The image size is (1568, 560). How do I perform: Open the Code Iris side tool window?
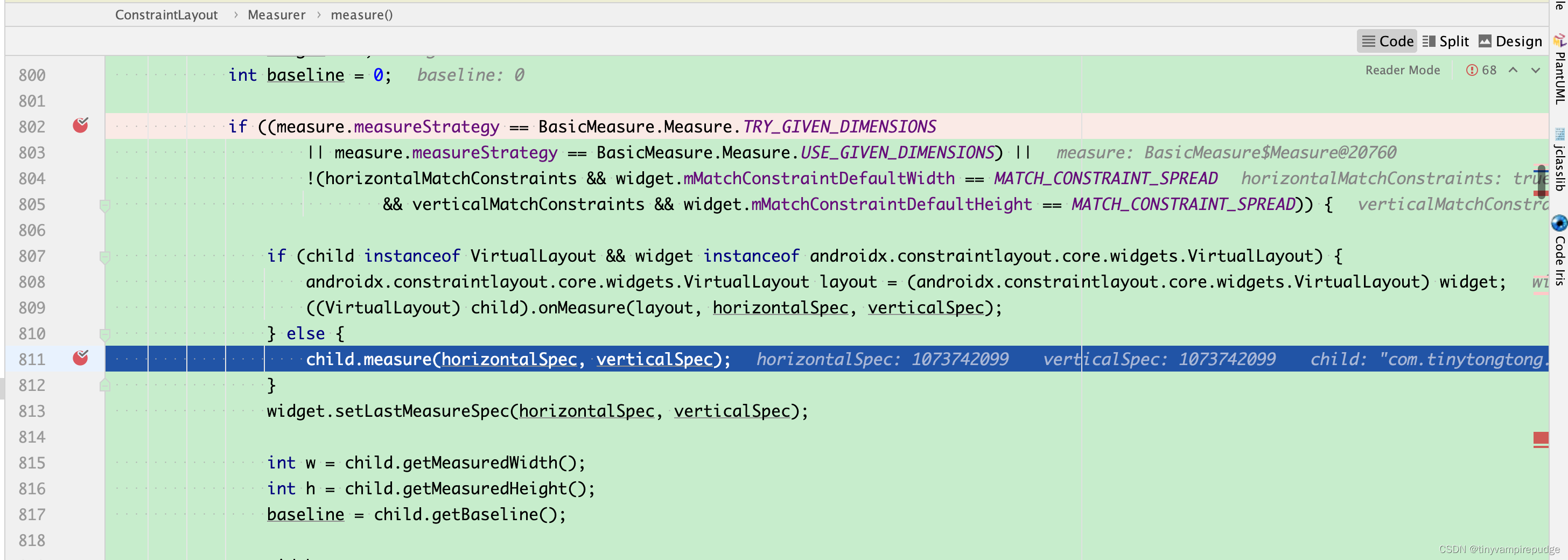click(1559, 250)
